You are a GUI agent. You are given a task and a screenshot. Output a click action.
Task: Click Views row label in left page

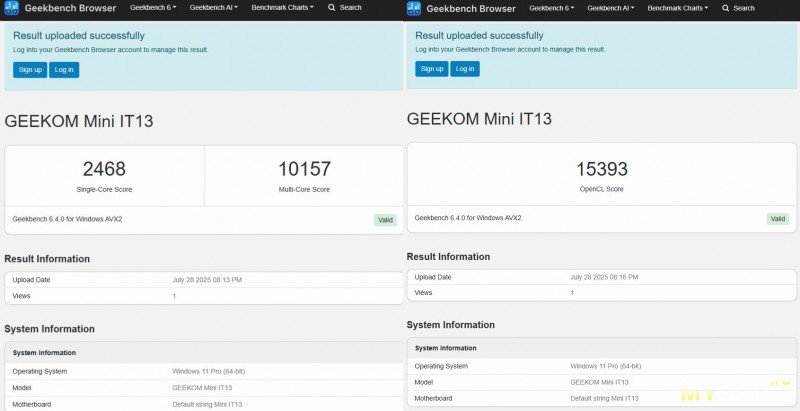click(21, 296)
